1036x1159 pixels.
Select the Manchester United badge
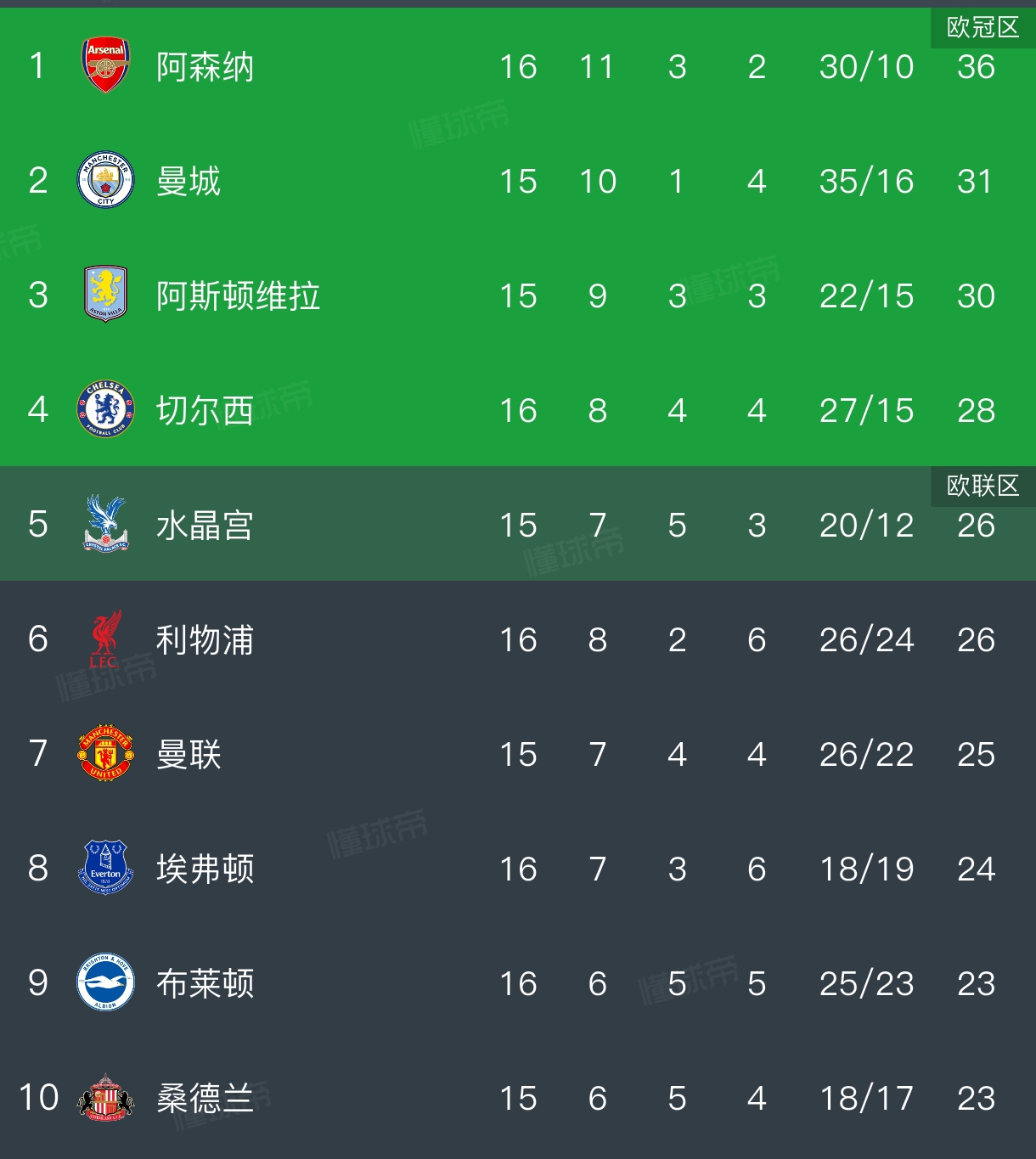[105, 753]
